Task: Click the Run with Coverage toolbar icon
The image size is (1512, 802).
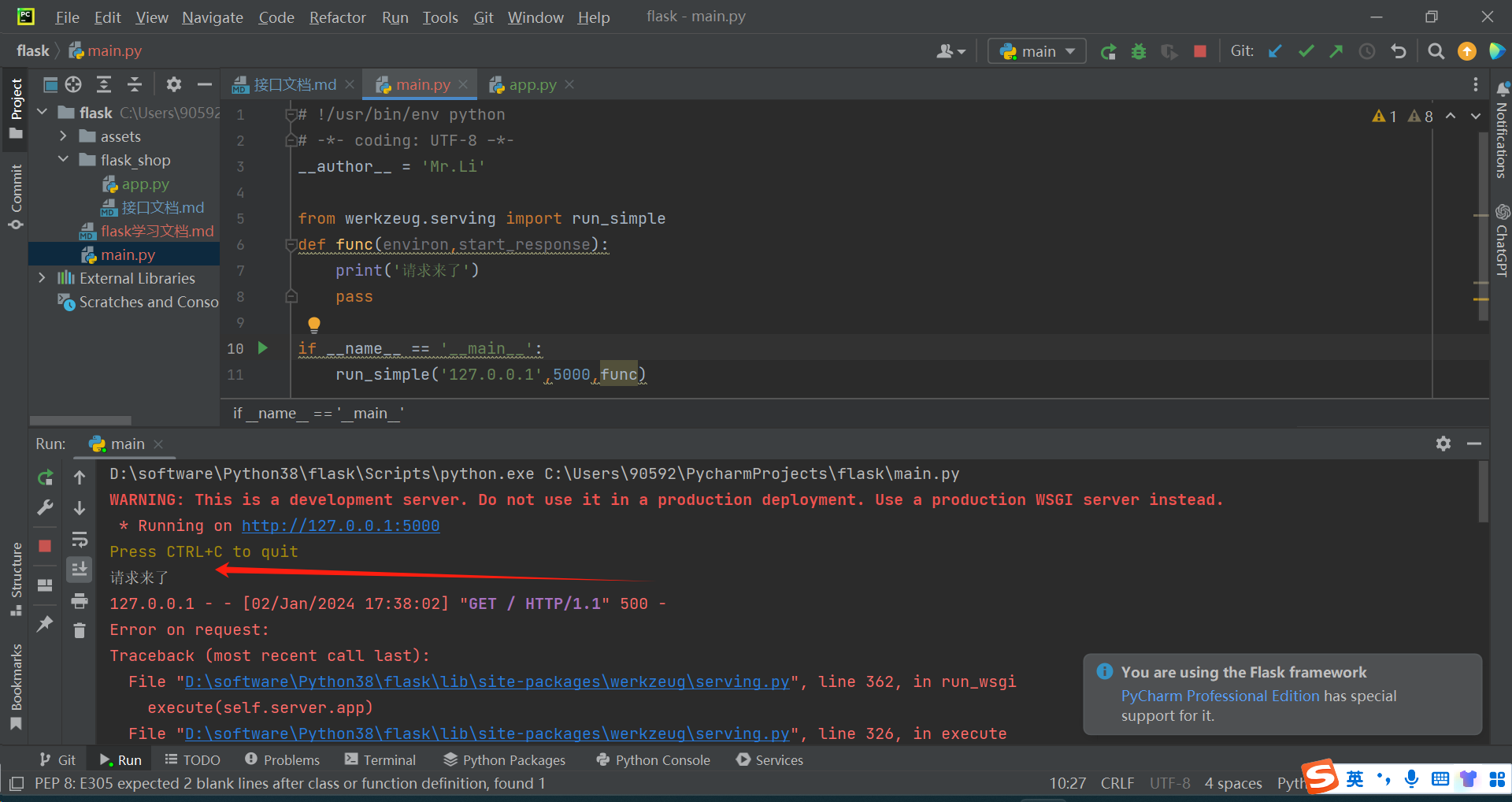Action: 1169,51
